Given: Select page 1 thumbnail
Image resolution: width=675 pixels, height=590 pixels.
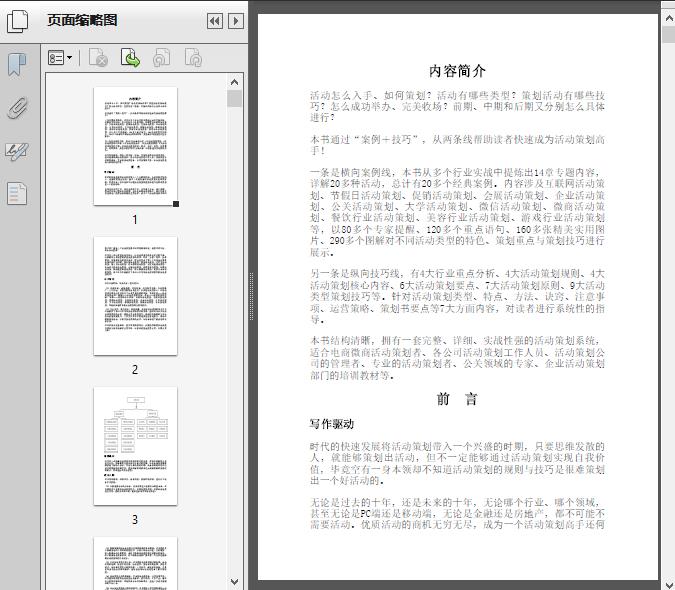Looking at the screenshot, I should coord(135,146).
